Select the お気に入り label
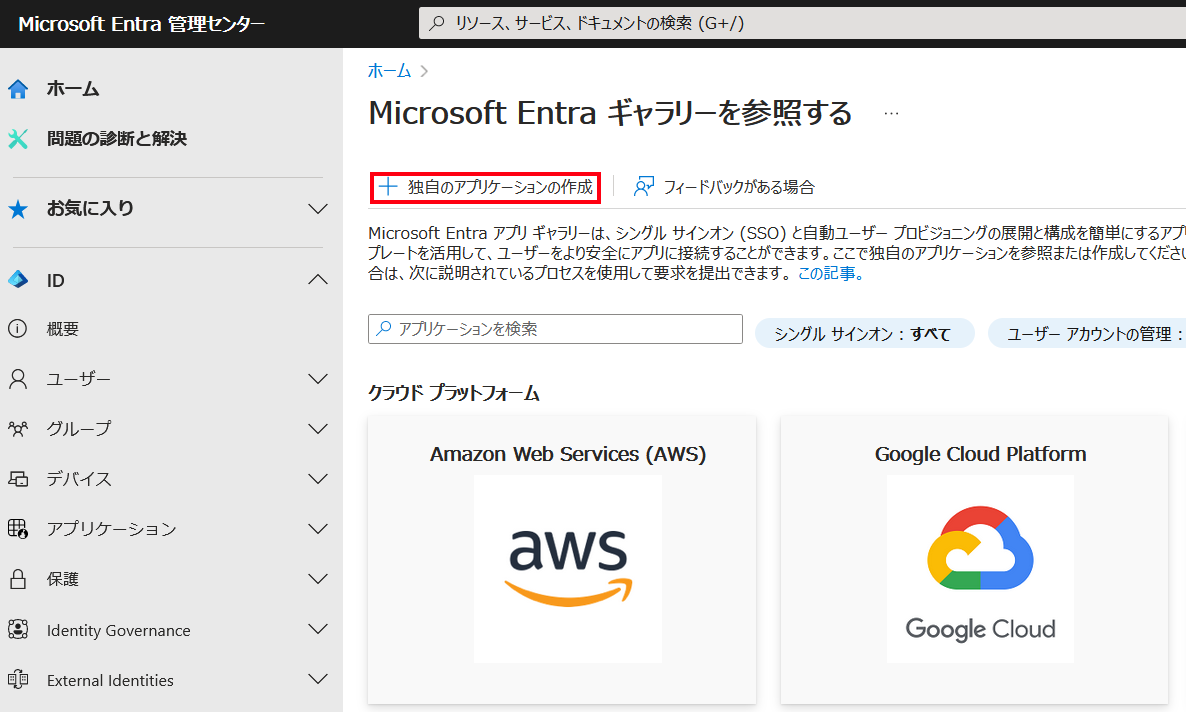This screenshot has height=712, width=1186. click(x=90, y=209)
